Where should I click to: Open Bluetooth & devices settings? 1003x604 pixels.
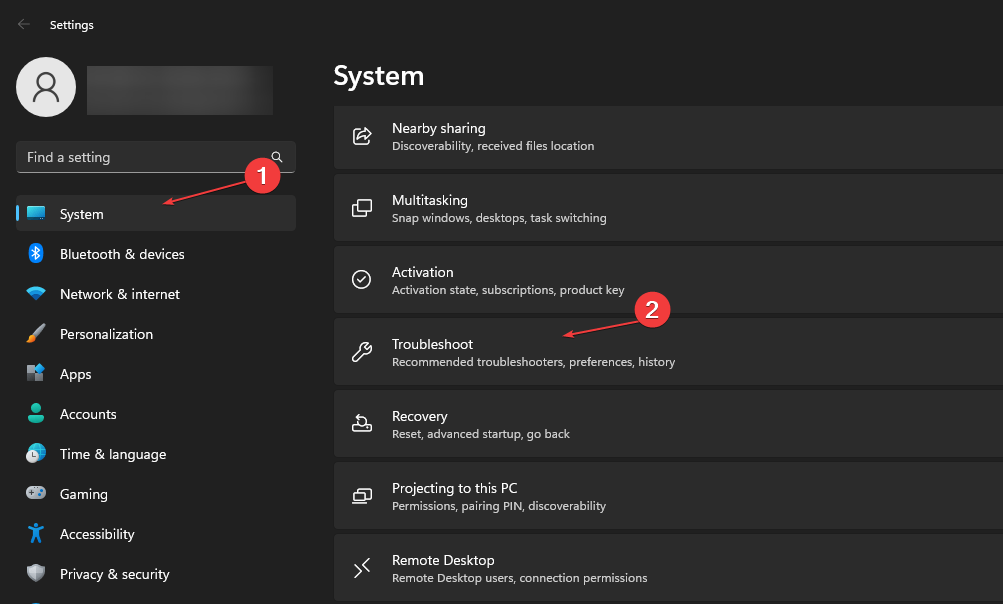click(x=122, y=254)
